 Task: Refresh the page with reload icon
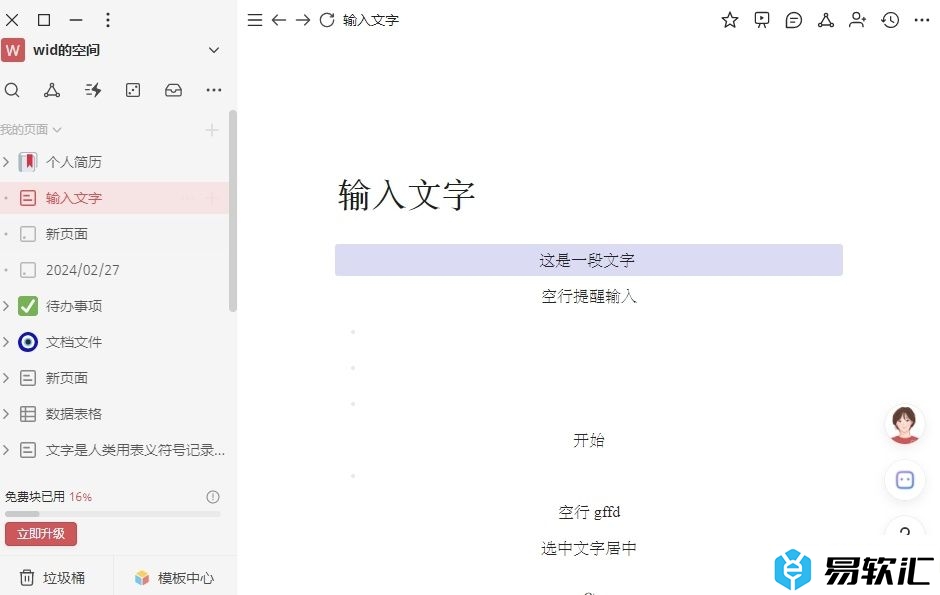pos(327,20)
